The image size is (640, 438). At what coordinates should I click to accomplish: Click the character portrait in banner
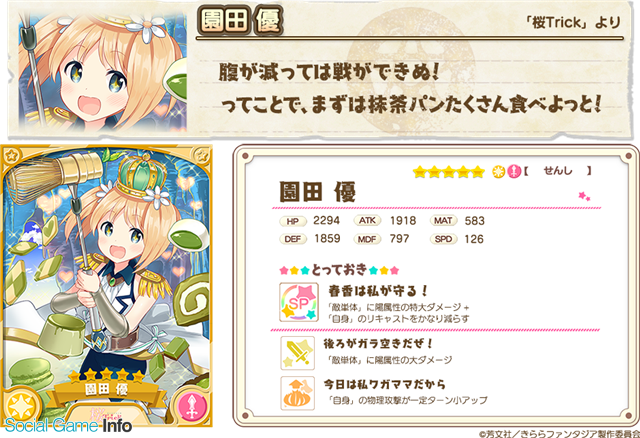pos(102,69)
